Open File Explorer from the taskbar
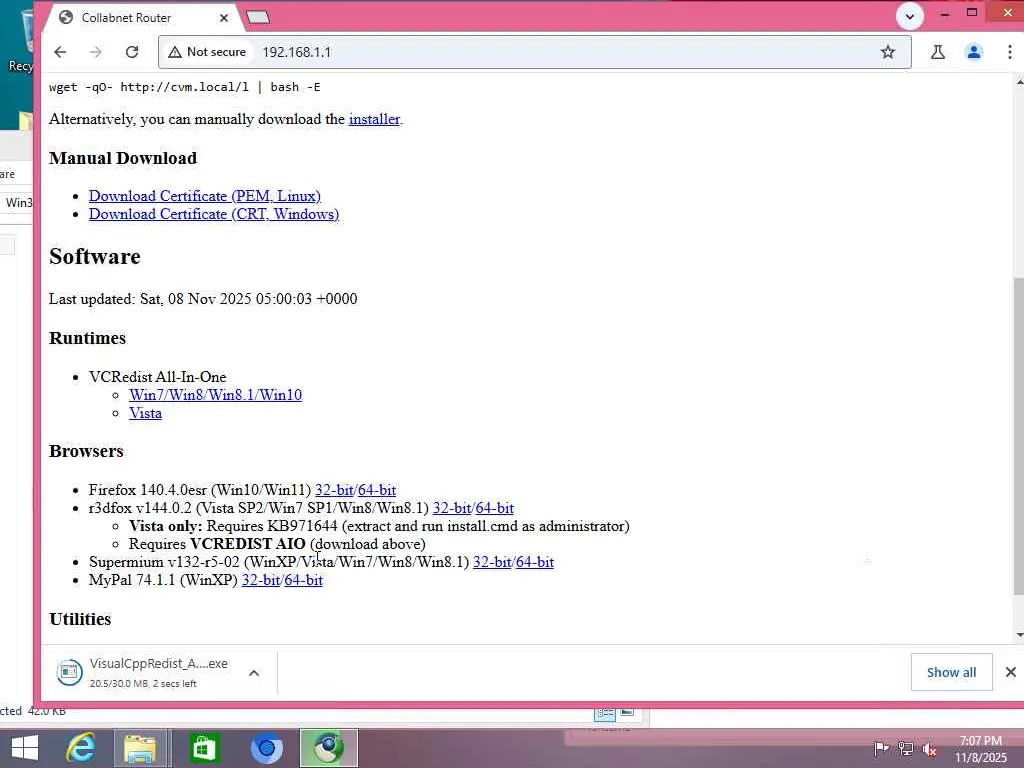The height and width of the screenshot is (768, 1024). pyautogui.click(x=140, y=748)
